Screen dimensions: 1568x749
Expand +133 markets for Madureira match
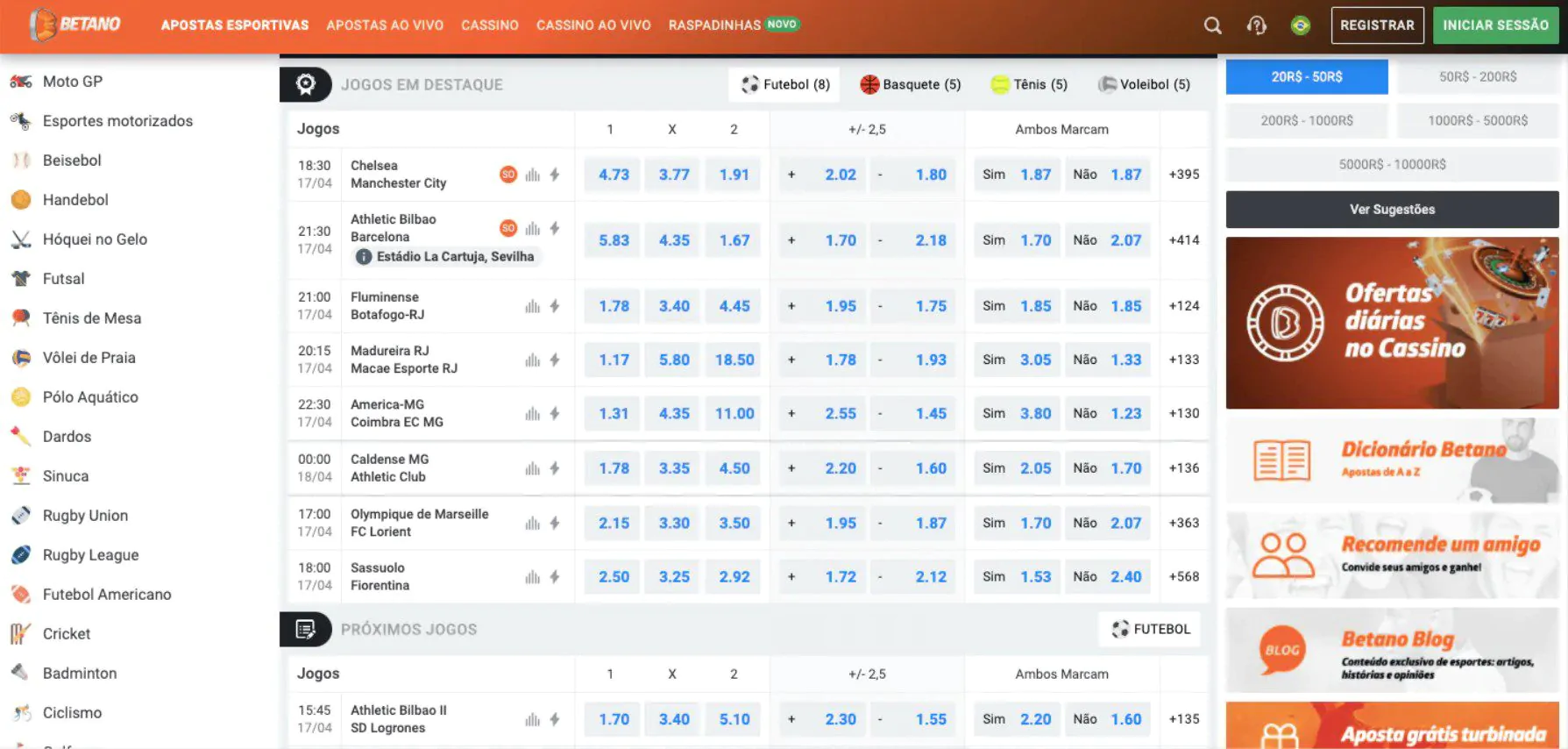(x=1184, y=360)
